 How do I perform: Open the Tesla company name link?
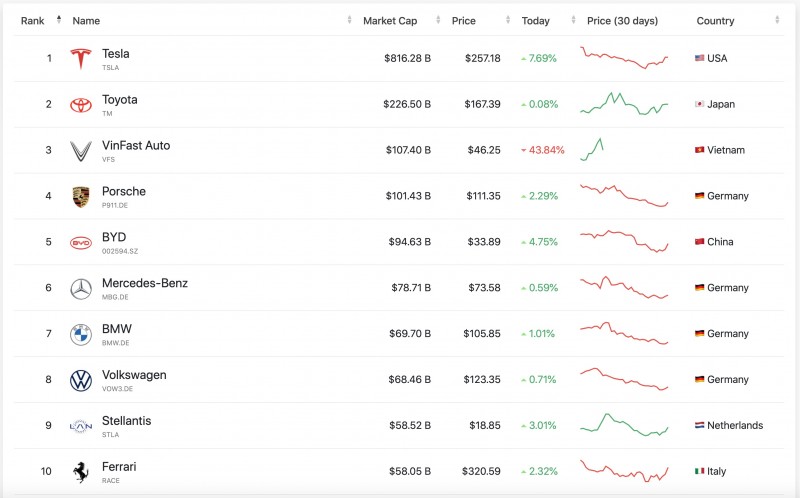tap(115, 54)
